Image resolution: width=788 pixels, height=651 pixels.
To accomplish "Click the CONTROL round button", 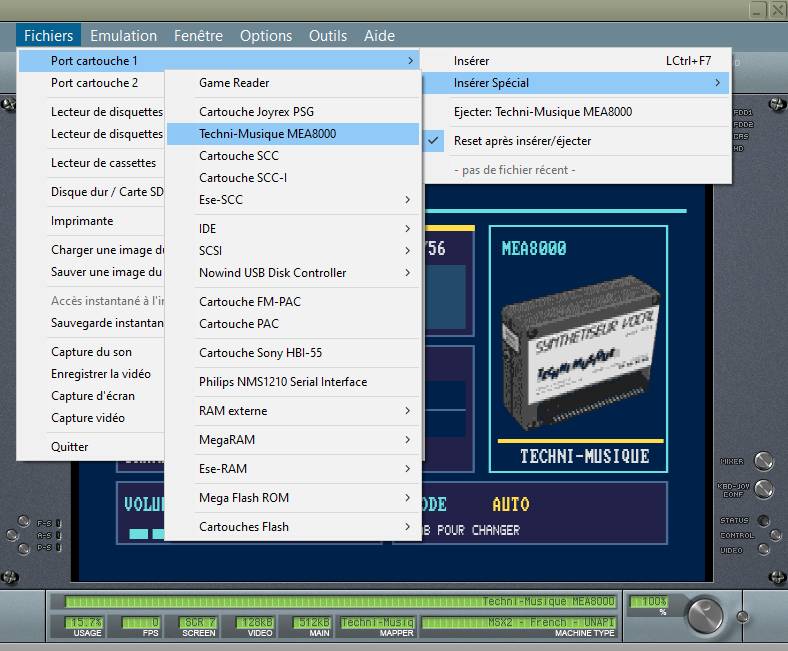I will [775, 535].
